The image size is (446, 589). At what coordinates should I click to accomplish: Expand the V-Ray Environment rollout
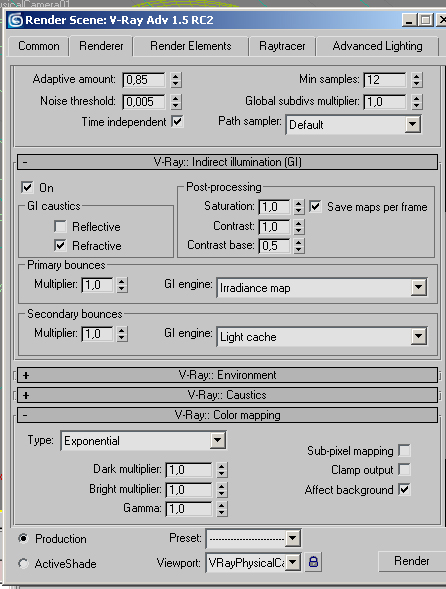pyautogui.click(x=227, y=375)
